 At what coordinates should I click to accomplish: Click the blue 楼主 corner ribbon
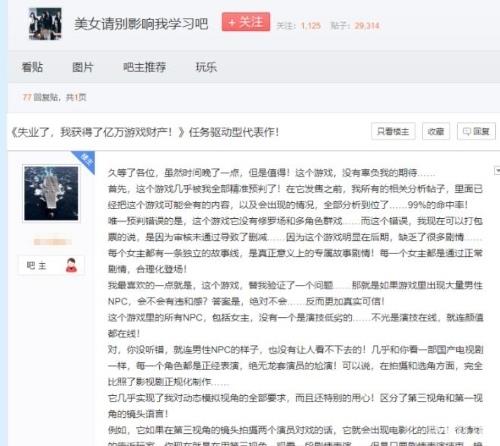coord(85,160)
